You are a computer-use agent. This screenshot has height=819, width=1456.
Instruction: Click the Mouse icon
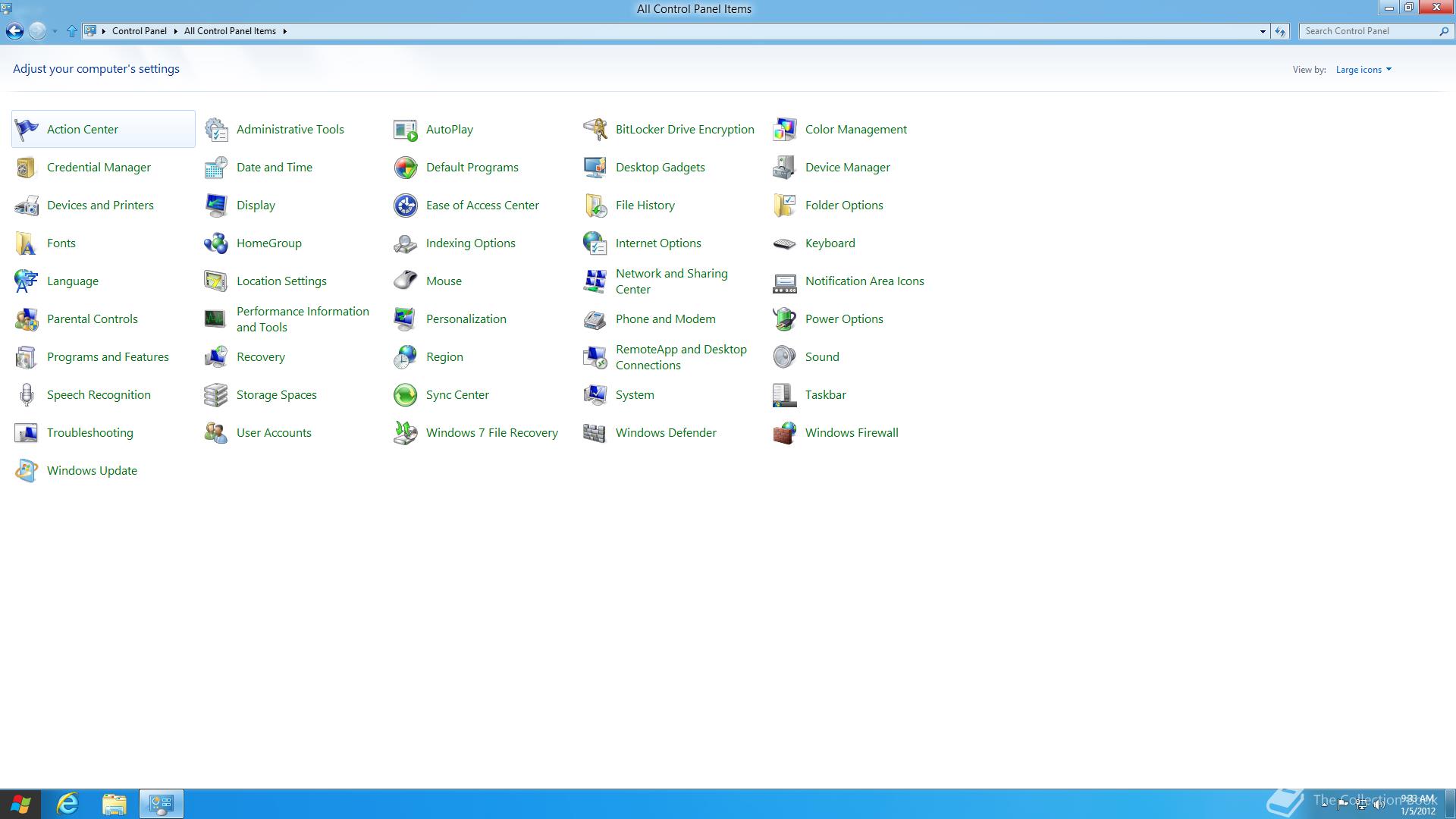(406, 281)
